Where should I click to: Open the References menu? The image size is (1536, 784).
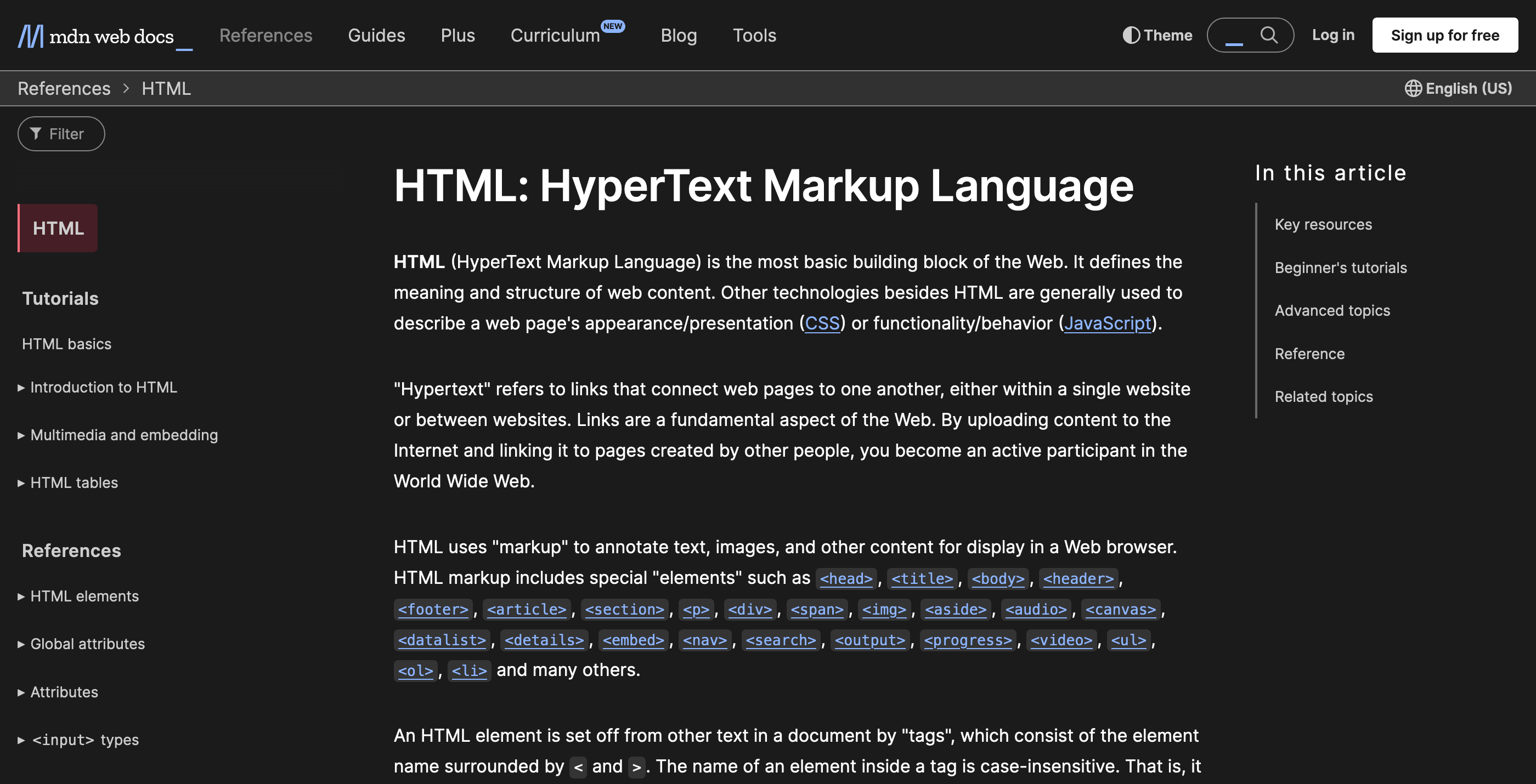[x=266, y=35]
